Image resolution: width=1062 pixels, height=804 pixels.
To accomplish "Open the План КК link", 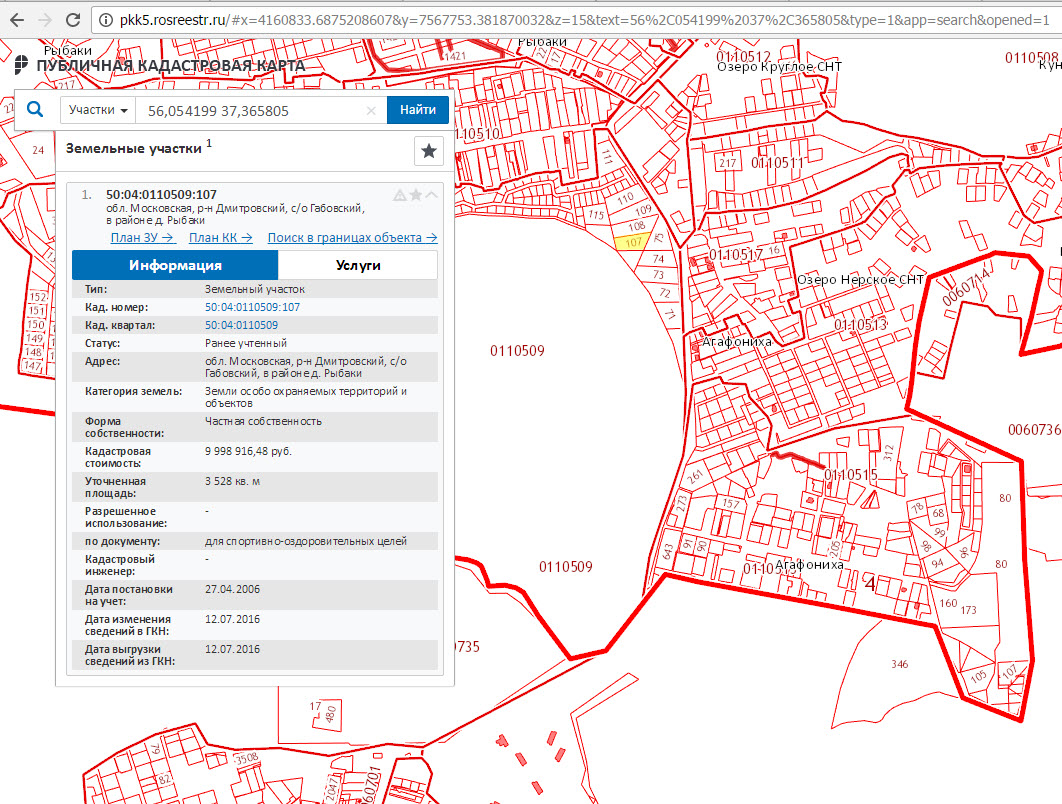I will [x=221, y=238].
